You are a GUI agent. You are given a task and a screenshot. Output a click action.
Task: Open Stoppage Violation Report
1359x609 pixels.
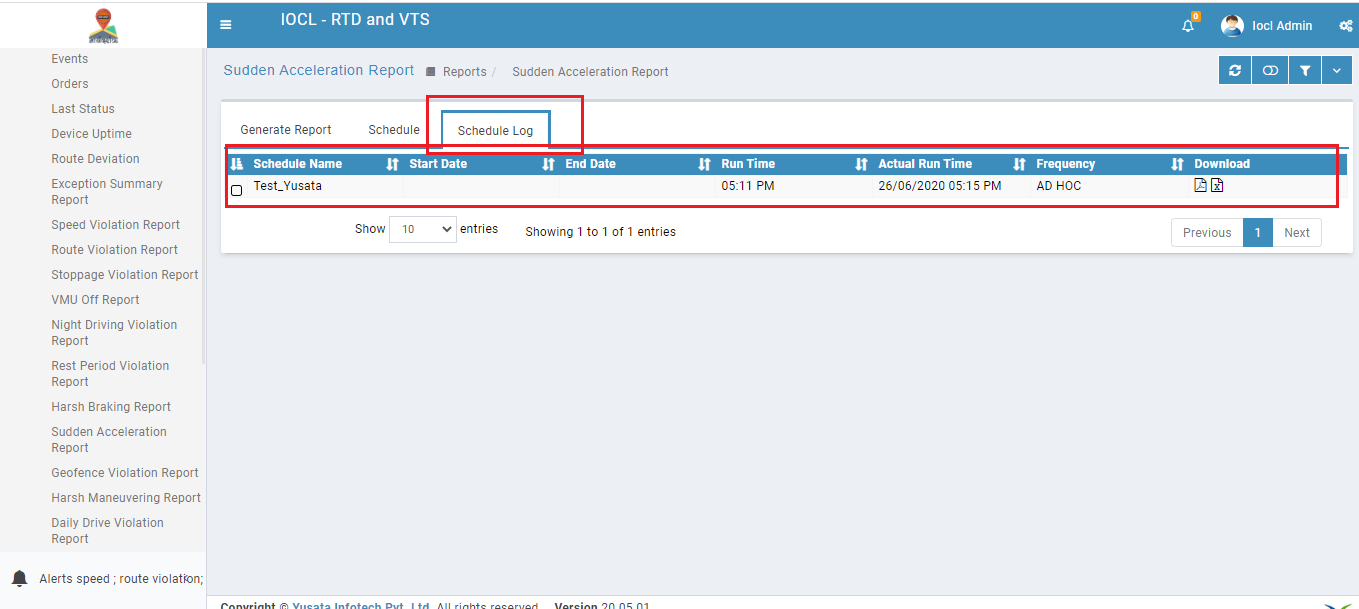(125, 275)
